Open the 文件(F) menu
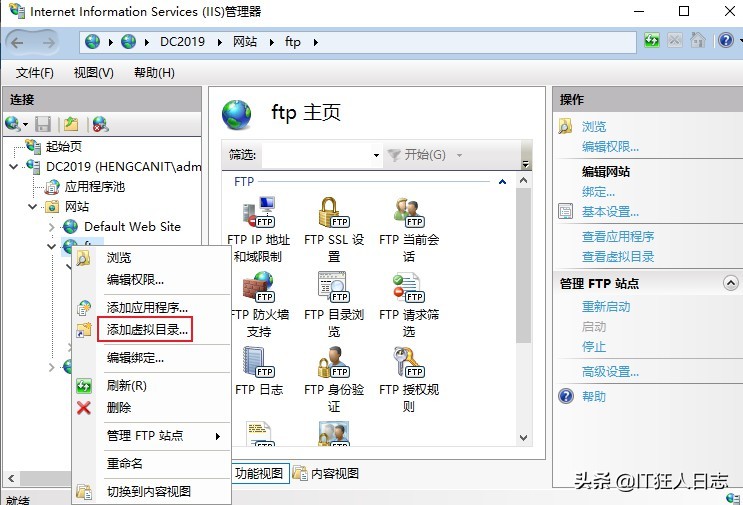 click(35, 72)
